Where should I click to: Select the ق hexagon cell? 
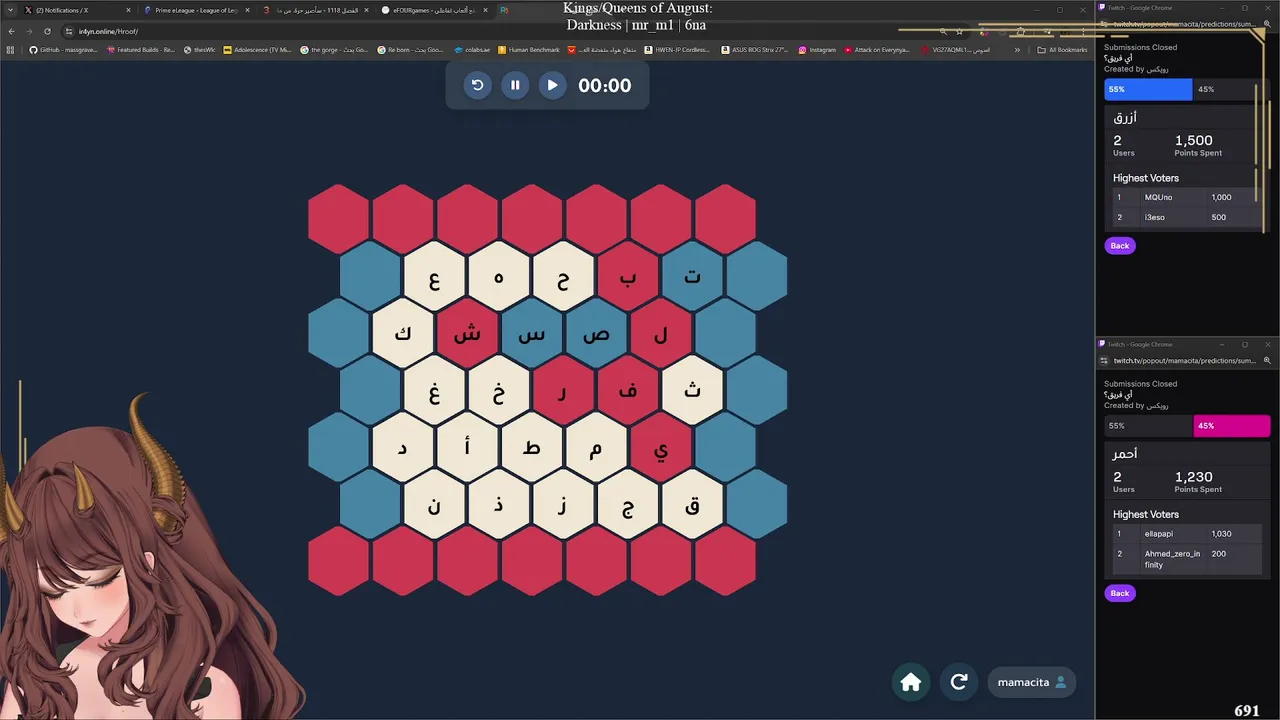692,504
